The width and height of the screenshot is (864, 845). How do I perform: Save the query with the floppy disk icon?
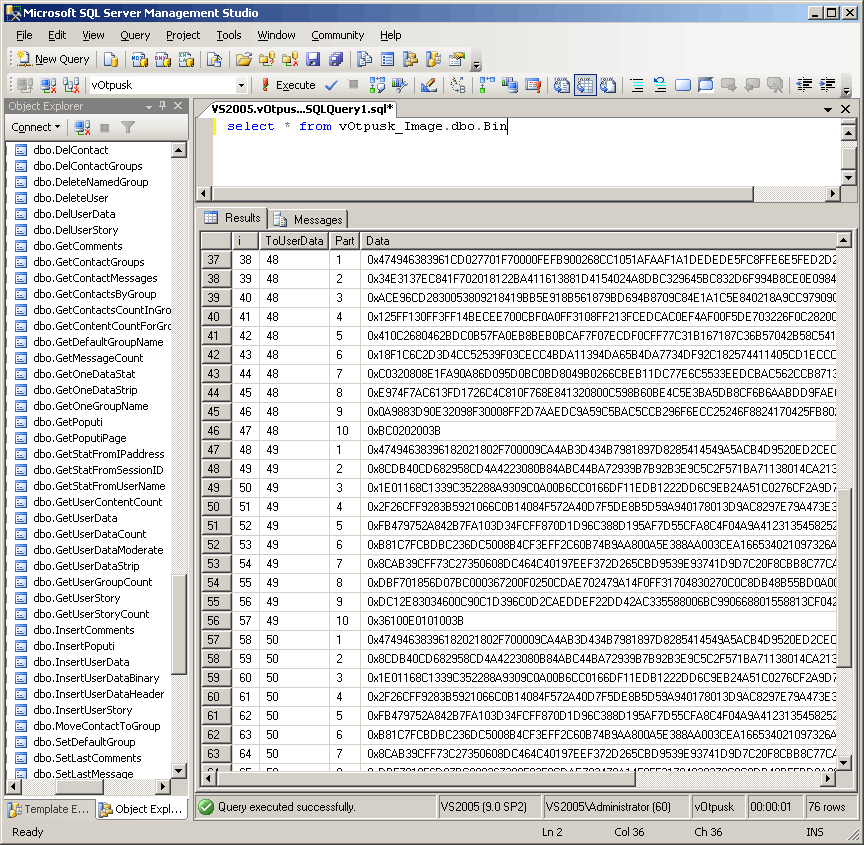[313, 59]
